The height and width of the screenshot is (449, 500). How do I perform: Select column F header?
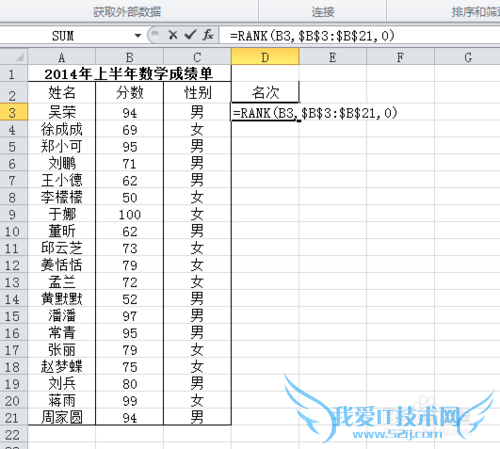pyautogui.click(x=401, y=57)
